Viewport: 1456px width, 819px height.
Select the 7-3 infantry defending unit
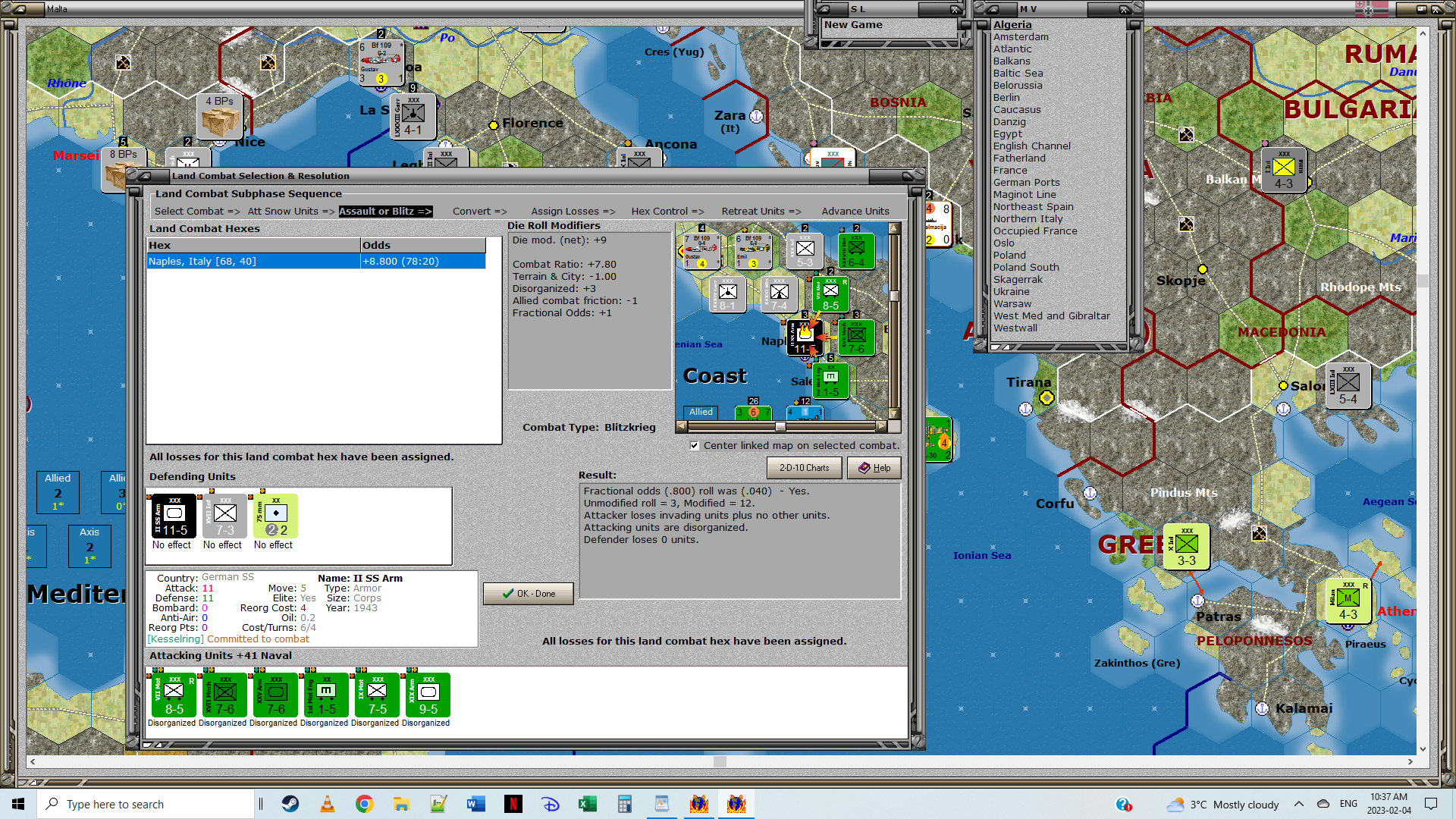(225, 516)
